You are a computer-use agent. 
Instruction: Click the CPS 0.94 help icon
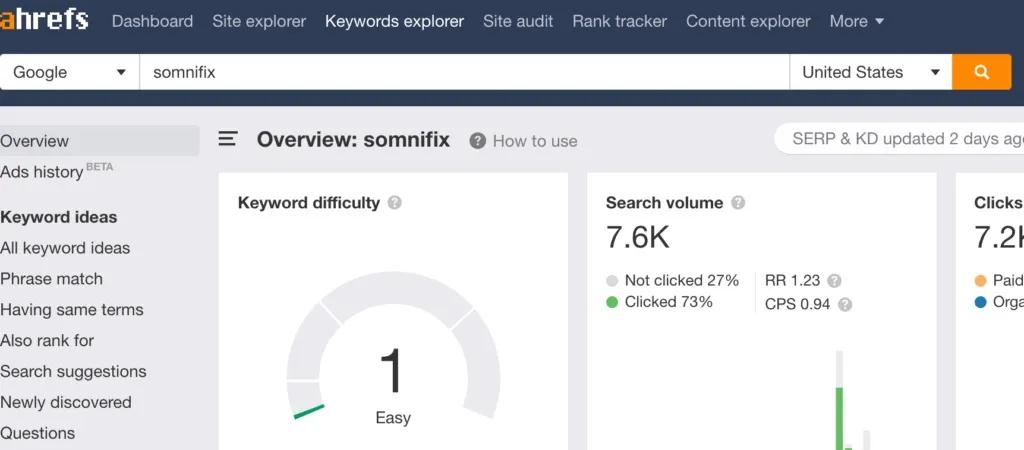(x=845, y=304)
